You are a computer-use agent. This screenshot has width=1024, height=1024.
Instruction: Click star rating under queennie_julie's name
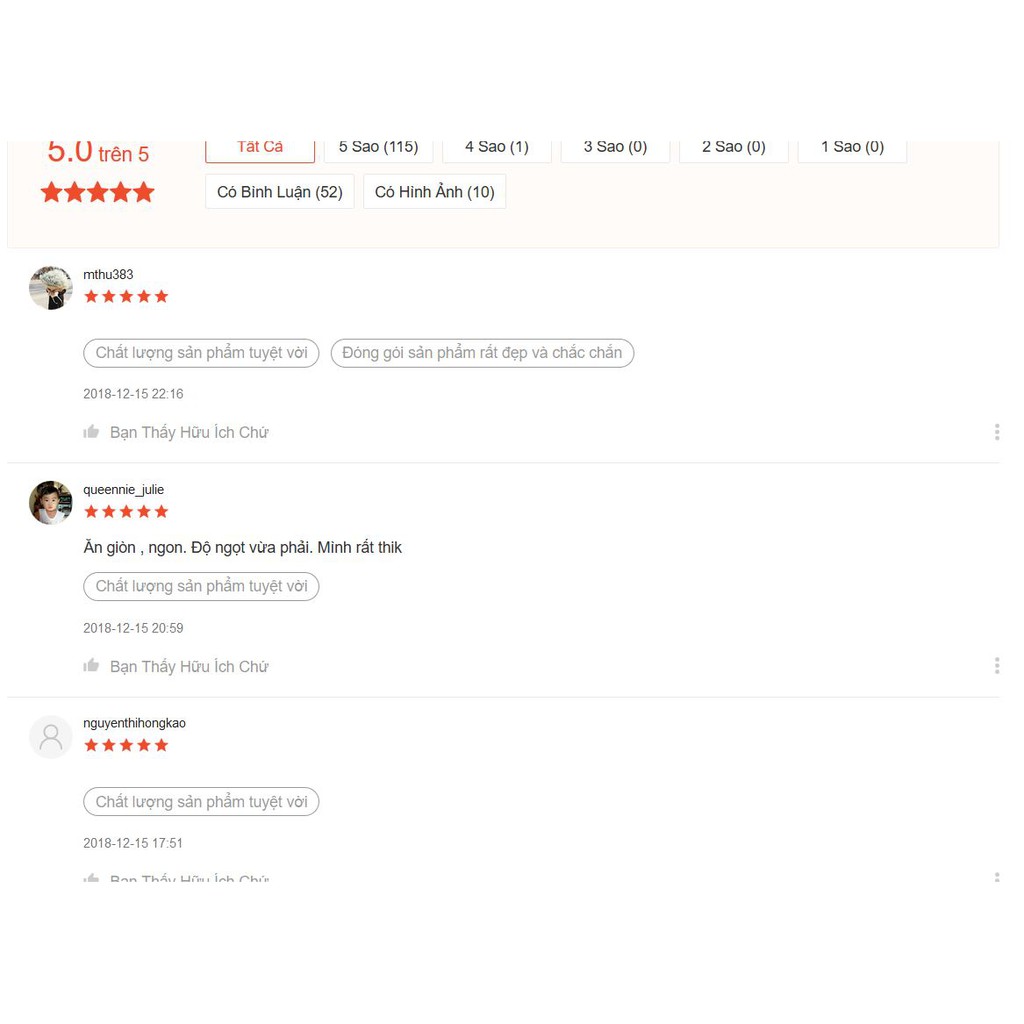pyautogui.click(x=126, y=512)
